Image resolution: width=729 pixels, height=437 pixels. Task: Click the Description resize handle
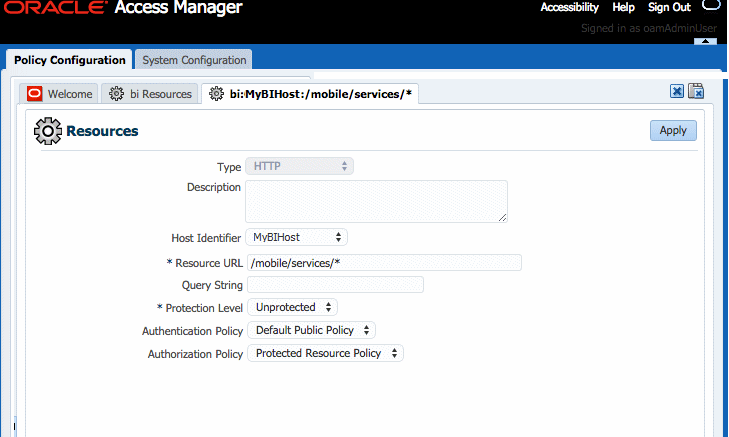pyautogui.click(x=502, y=218)
